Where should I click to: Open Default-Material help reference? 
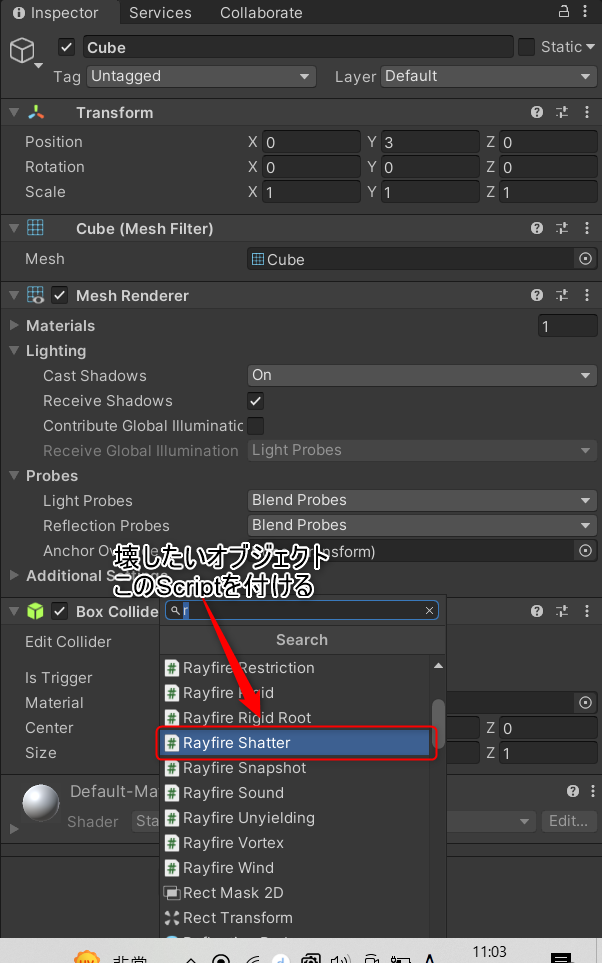573,791
